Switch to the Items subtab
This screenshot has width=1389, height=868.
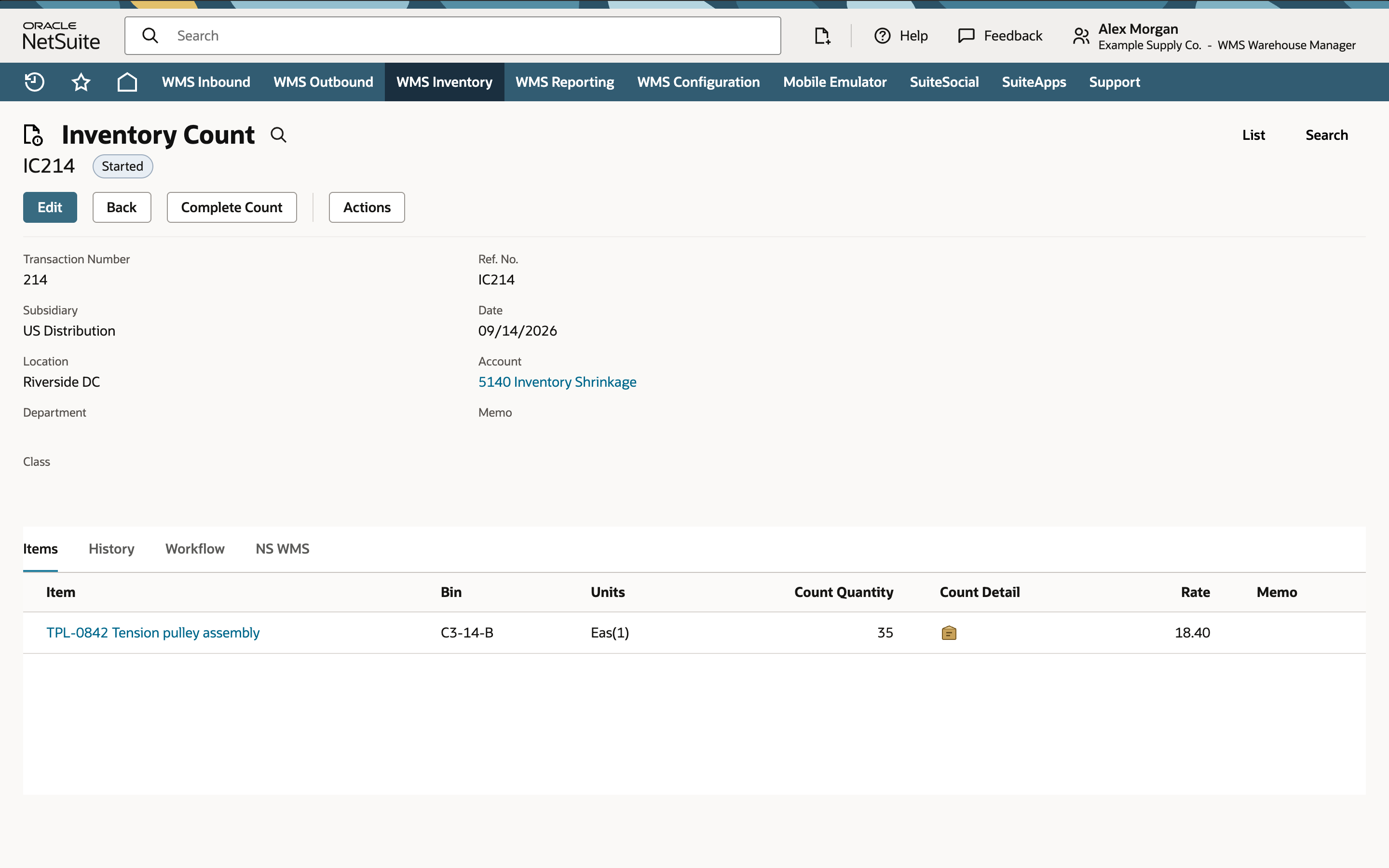40,549
